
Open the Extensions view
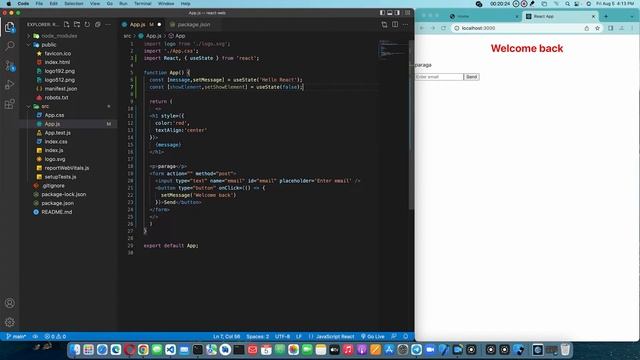[x=10, y=104]
